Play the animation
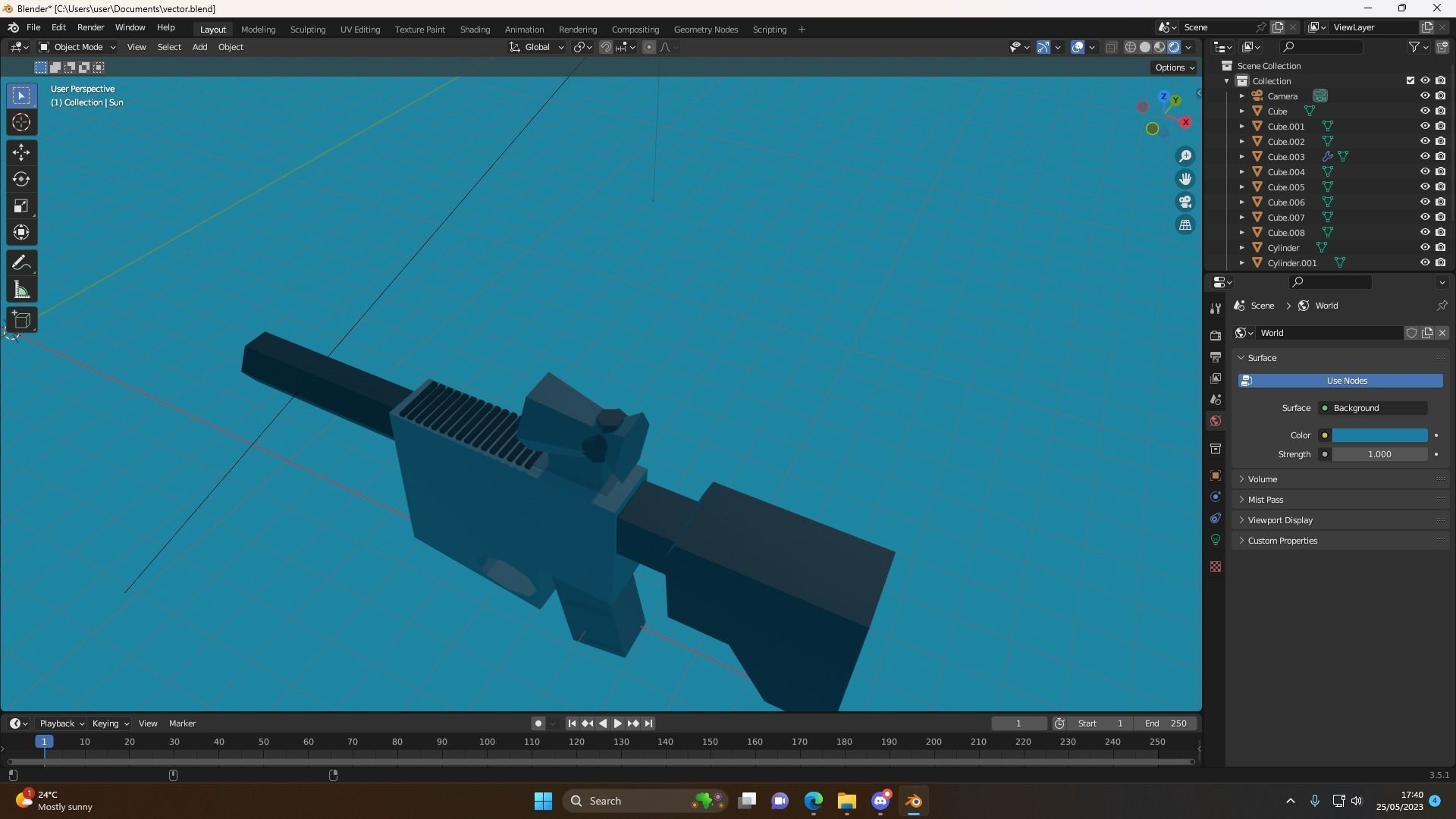This screenshot has width=1456, height=819. tap(617, 723)
